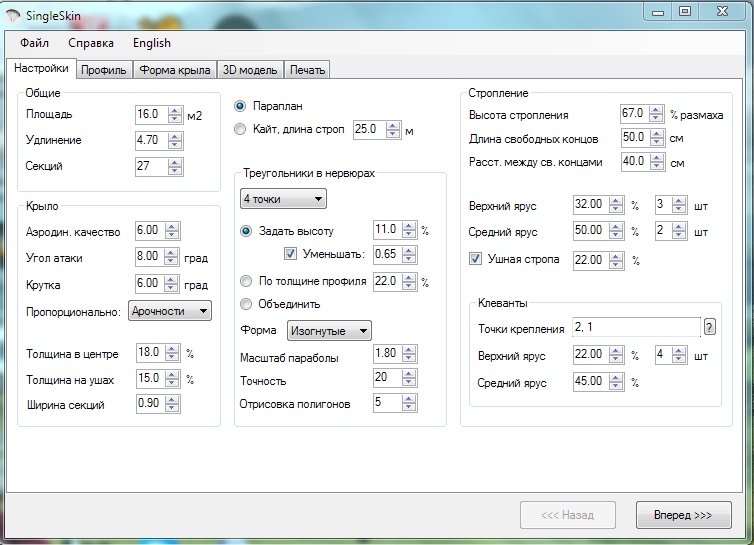The image size is (754, 545).
Task: Click the Точки крепления input field
Action: point(634,327)
